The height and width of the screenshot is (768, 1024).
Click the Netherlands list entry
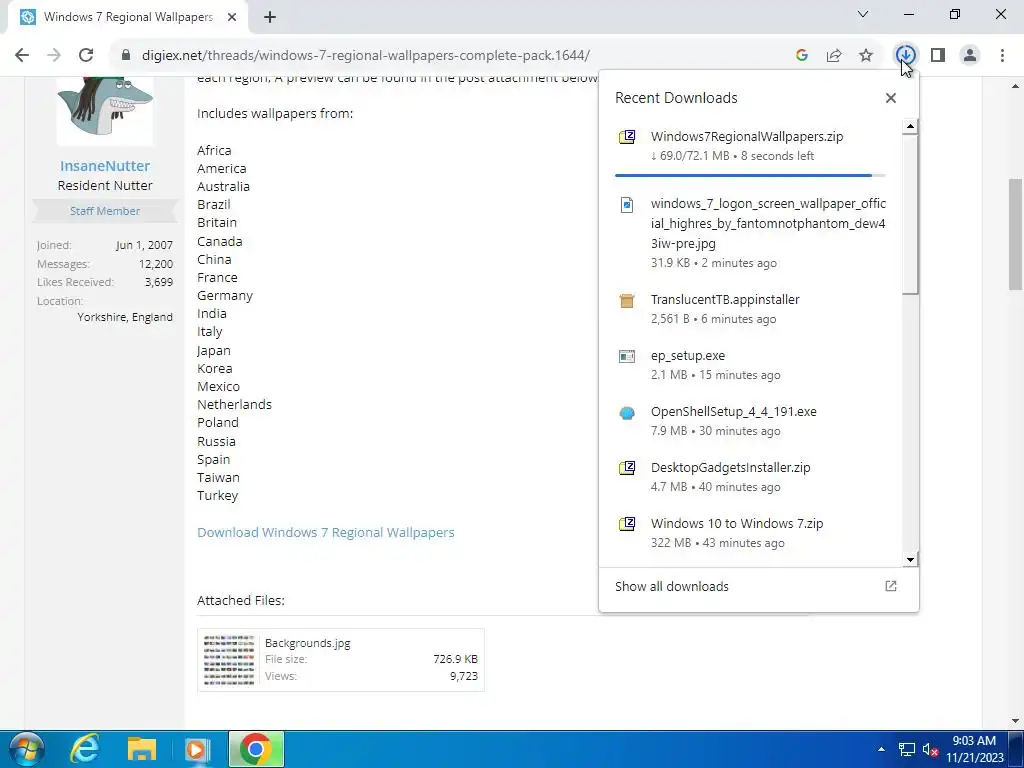pyautogui.click(x=234, y=404)
